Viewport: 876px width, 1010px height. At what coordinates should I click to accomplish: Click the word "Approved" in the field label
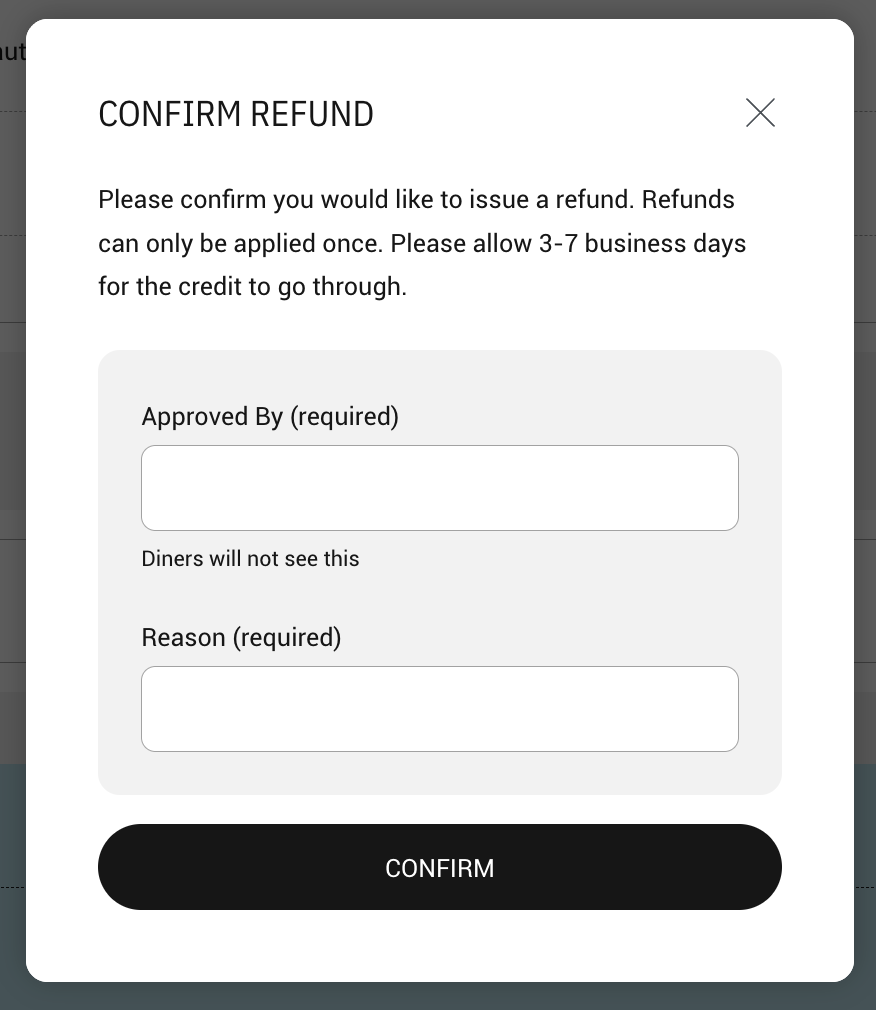(196, 416)
